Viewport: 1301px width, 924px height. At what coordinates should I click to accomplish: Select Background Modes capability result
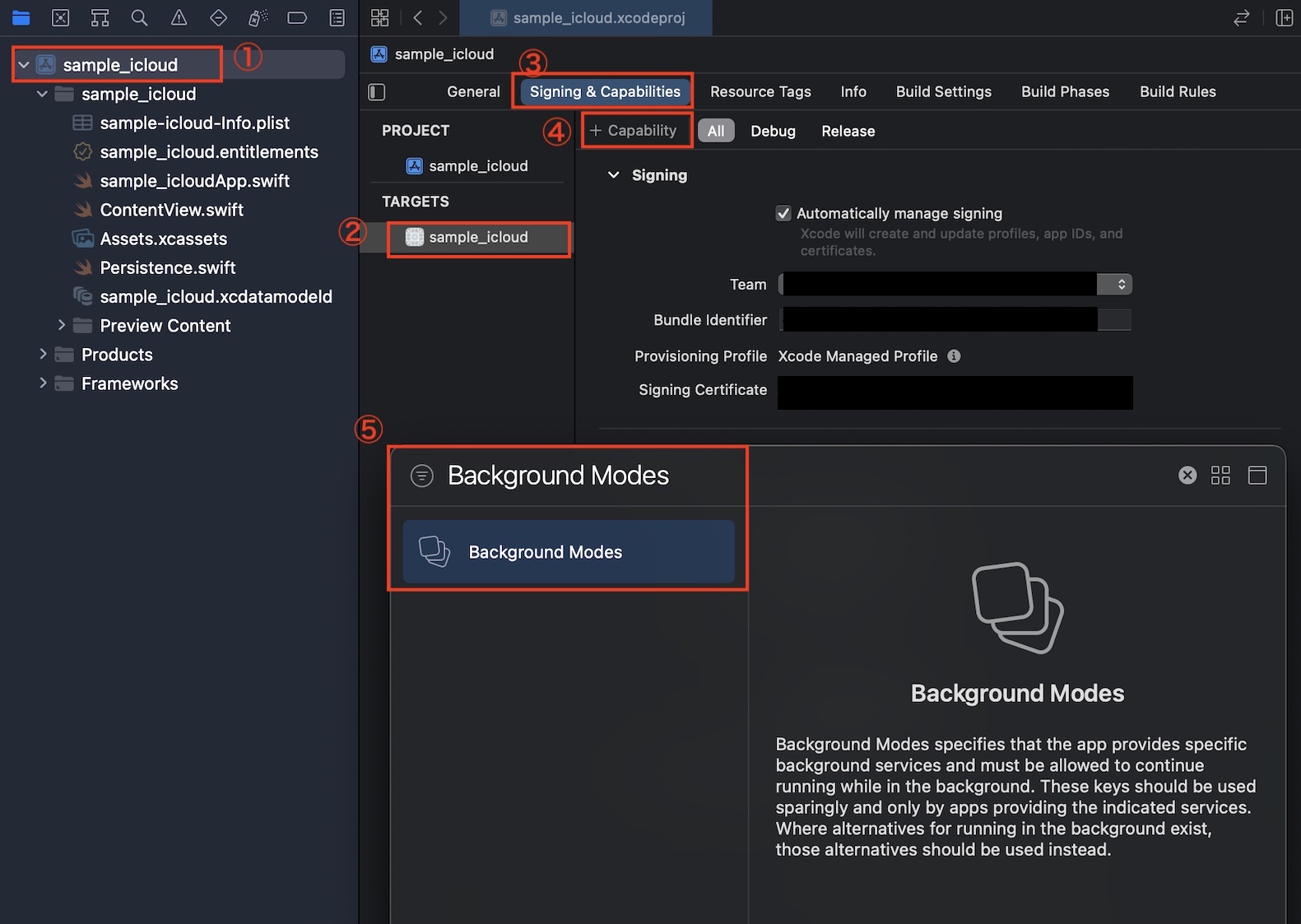coord(569,552)
